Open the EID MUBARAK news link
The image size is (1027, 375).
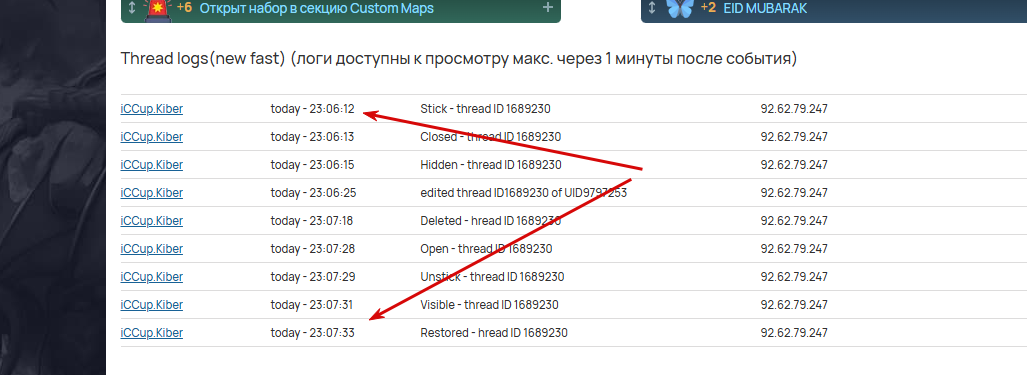(x=765, y=9)
